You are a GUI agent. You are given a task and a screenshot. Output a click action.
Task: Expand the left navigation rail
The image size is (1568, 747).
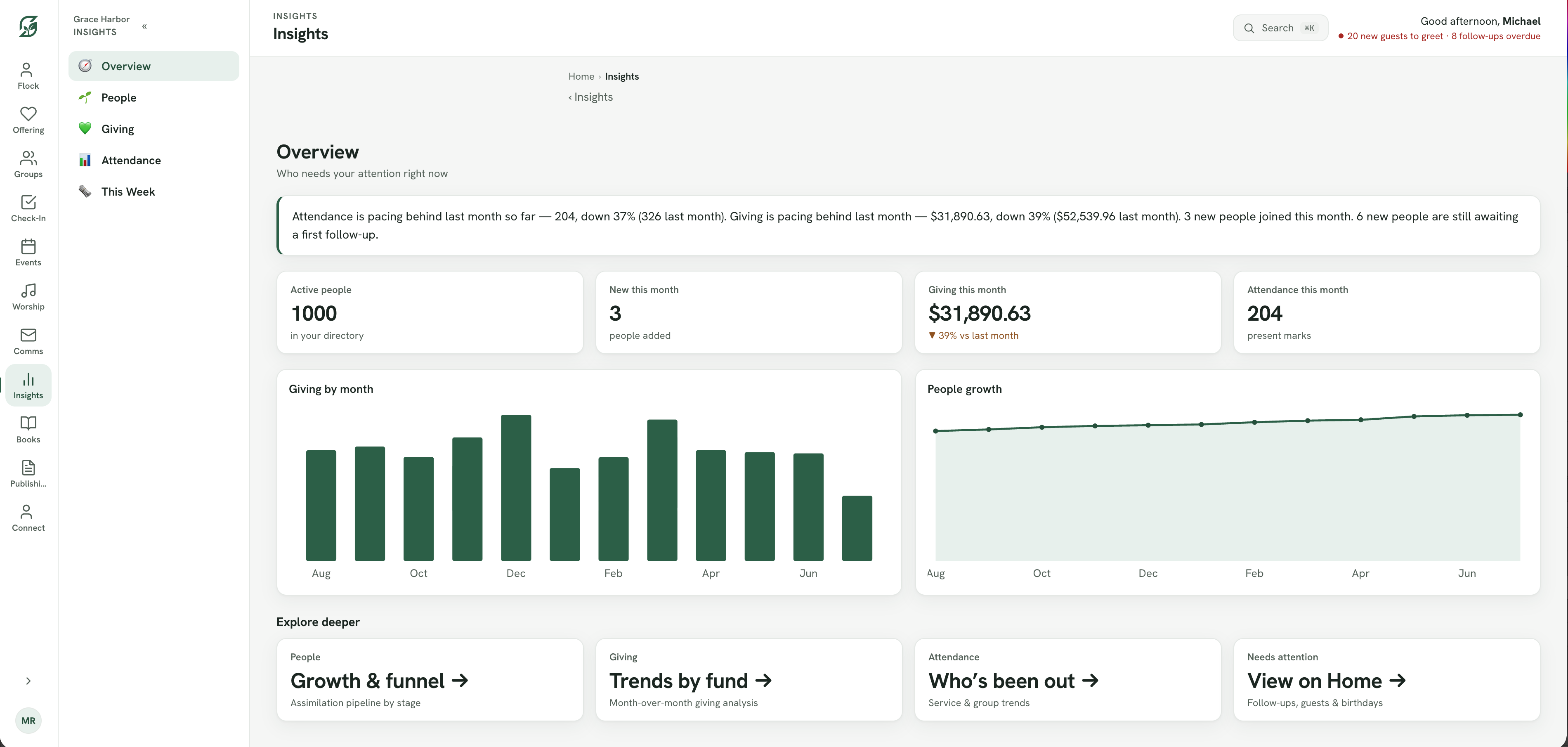click(x=28, y=681)
